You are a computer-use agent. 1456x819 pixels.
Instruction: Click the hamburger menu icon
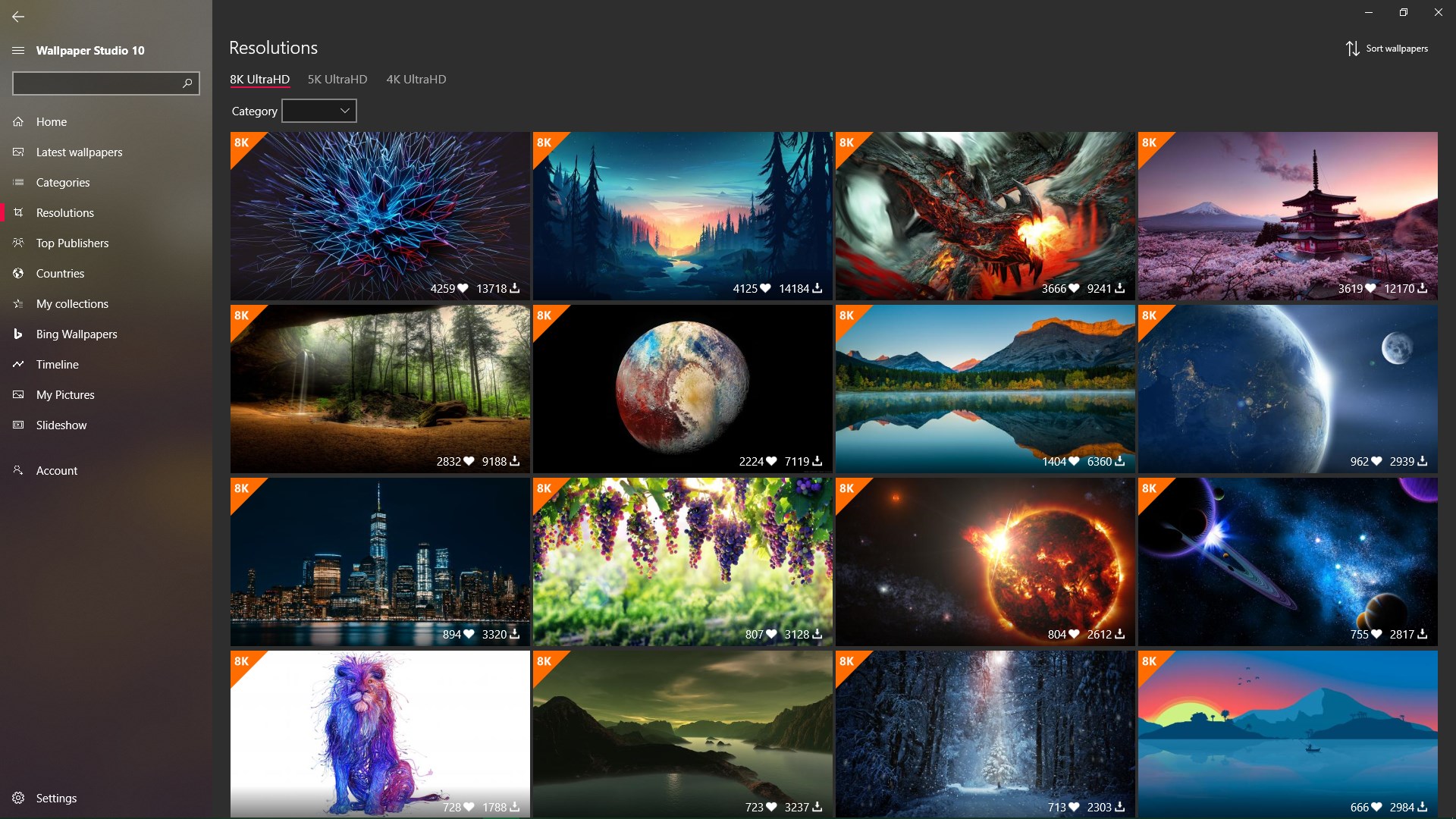(18, 50)
